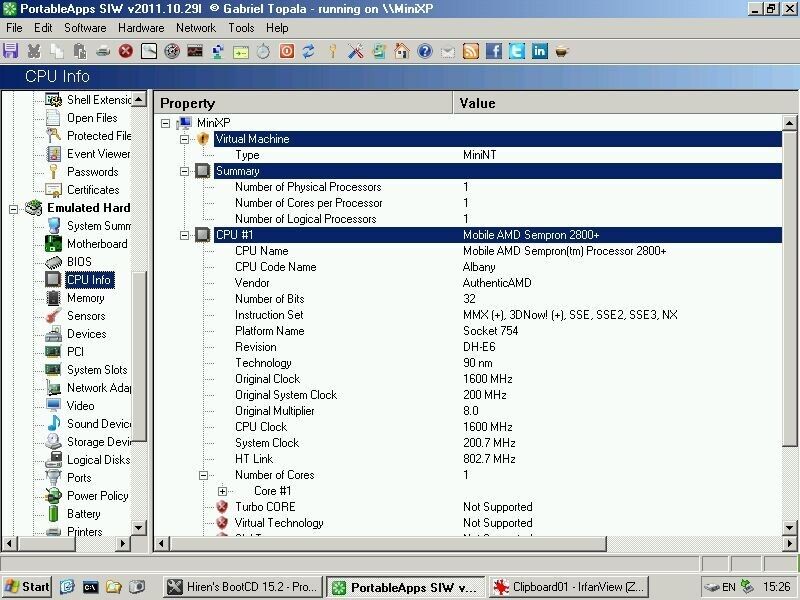Expand the Core #1 node
This screenshot has height=600, width=800.
tap(222, 491)
